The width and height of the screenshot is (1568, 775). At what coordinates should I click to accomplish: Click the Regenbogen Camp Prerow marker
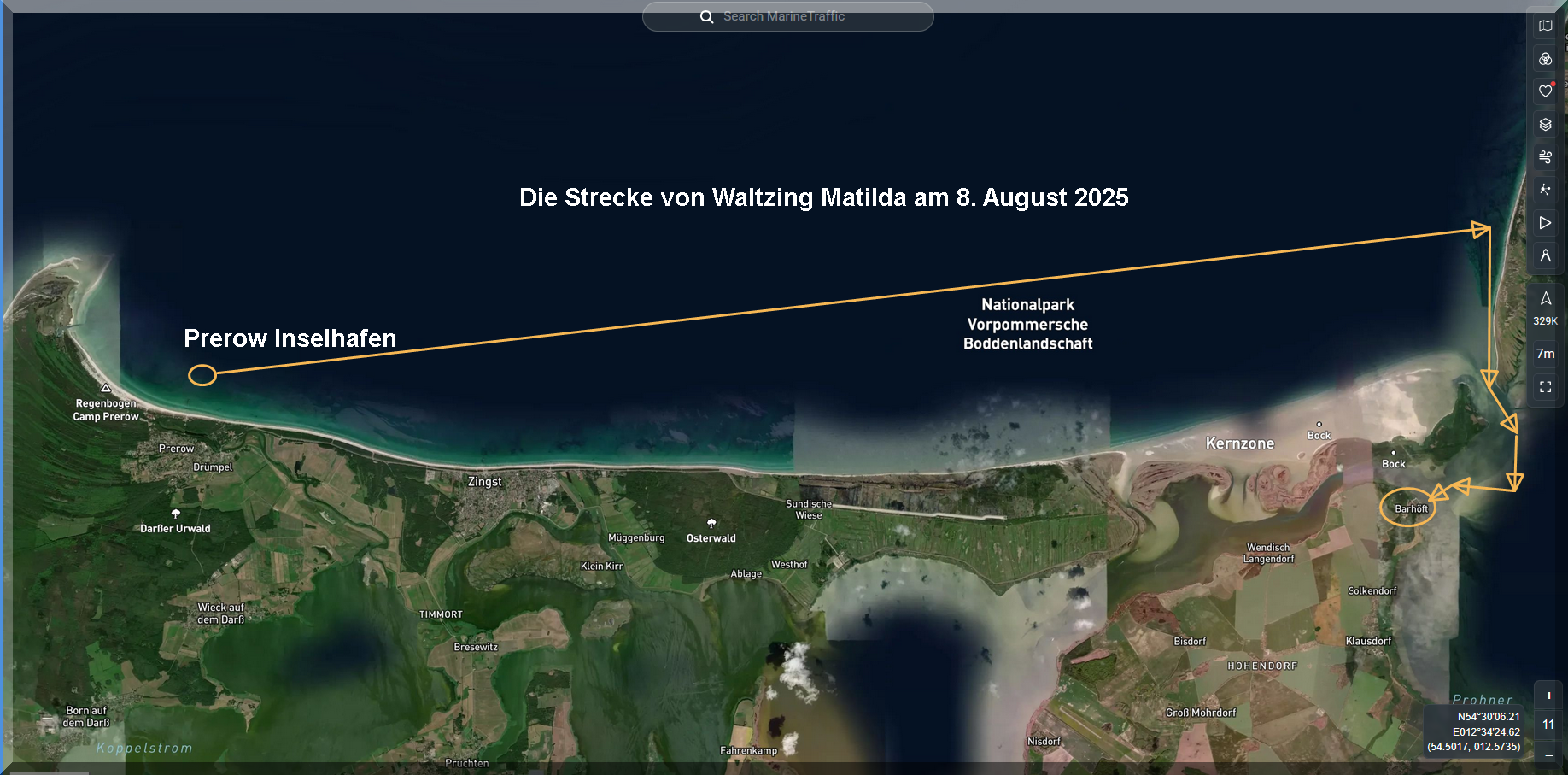click(106, 389)
